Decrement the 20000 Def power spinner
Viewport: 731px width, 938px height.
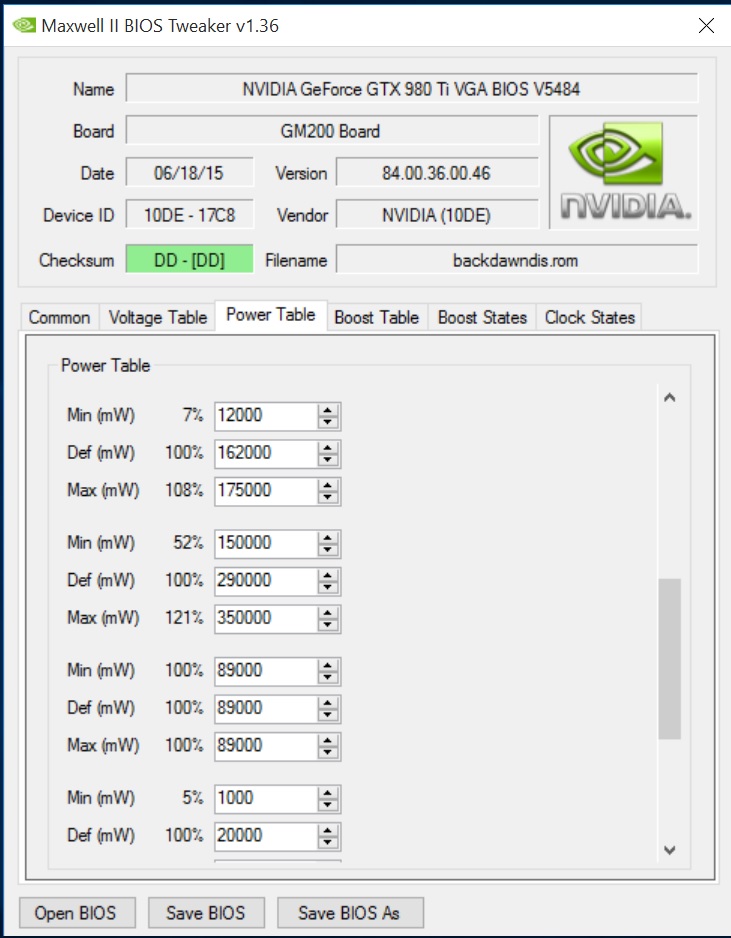tap(328, 842)
